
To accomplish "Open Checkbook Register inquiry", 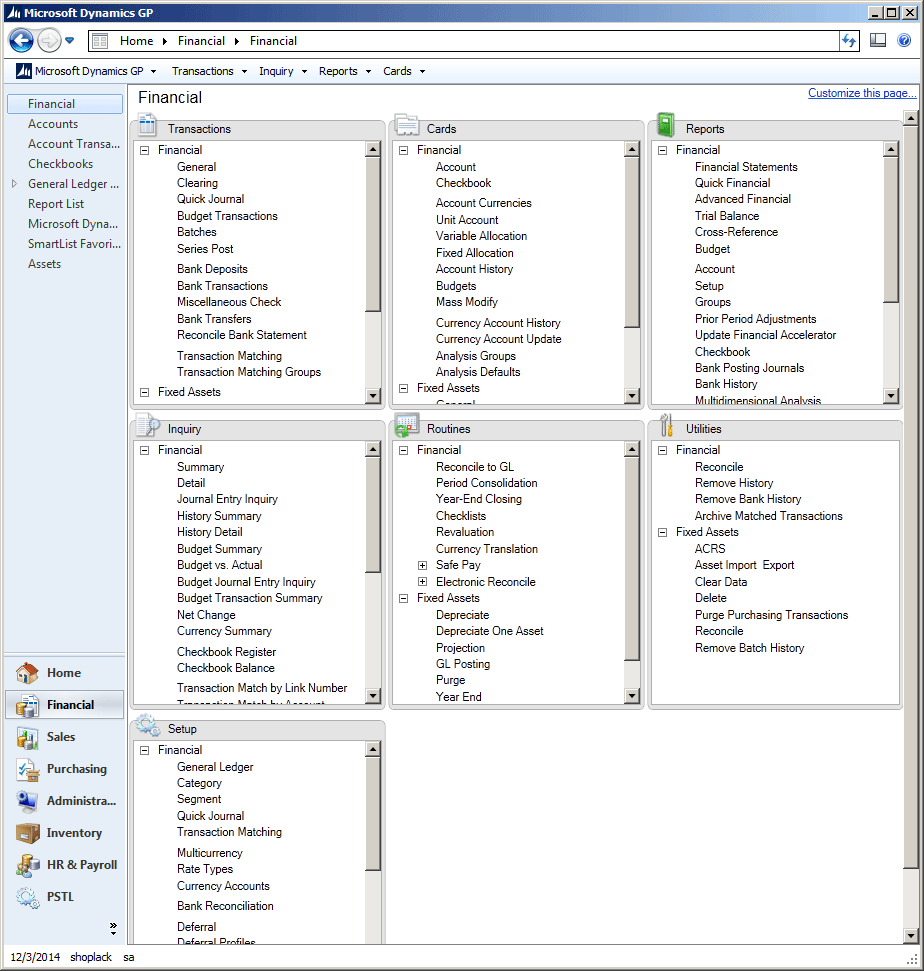I will (x=226, y=651).
